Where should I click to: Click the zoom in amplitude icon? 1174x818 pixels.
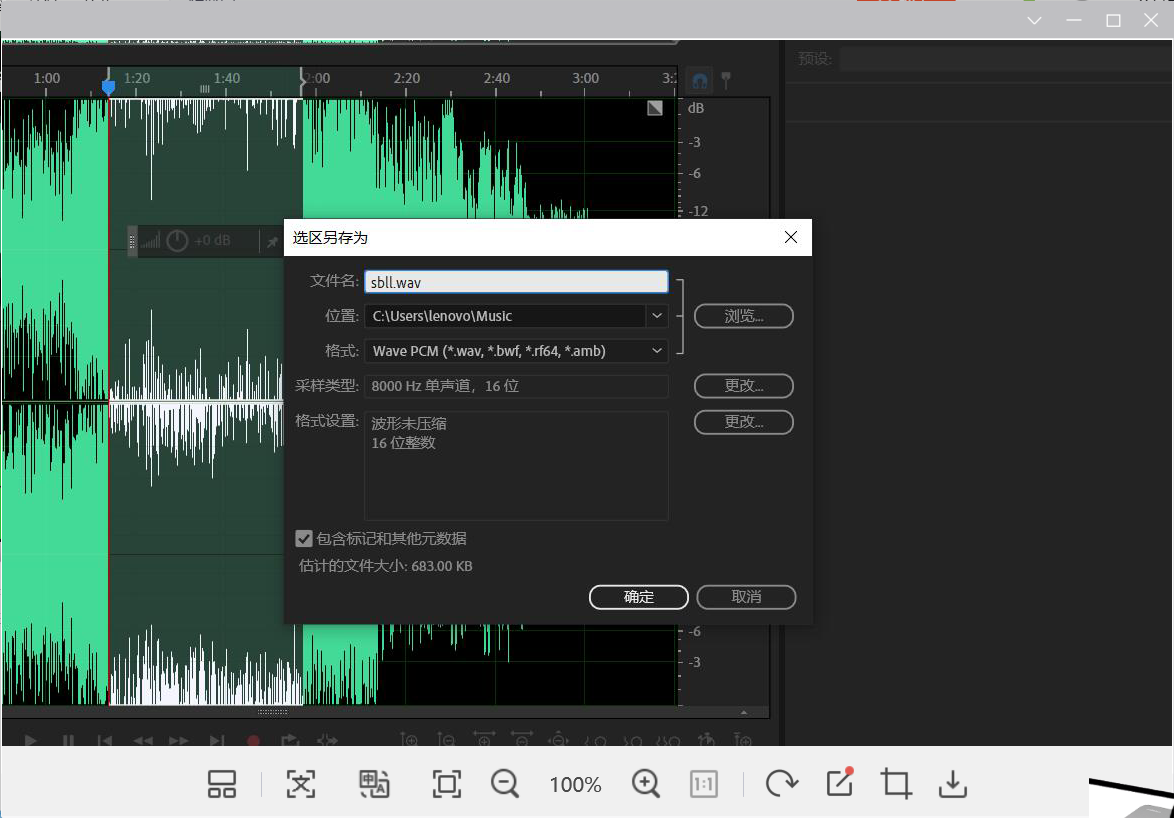409,739
